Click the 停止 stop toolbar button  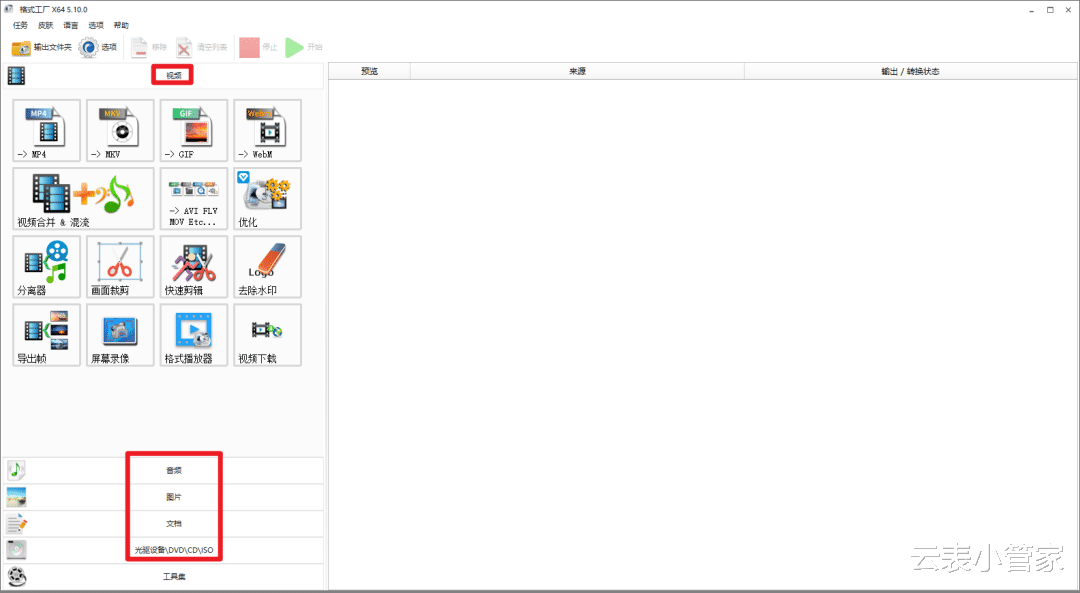click(x=258, y=48)
